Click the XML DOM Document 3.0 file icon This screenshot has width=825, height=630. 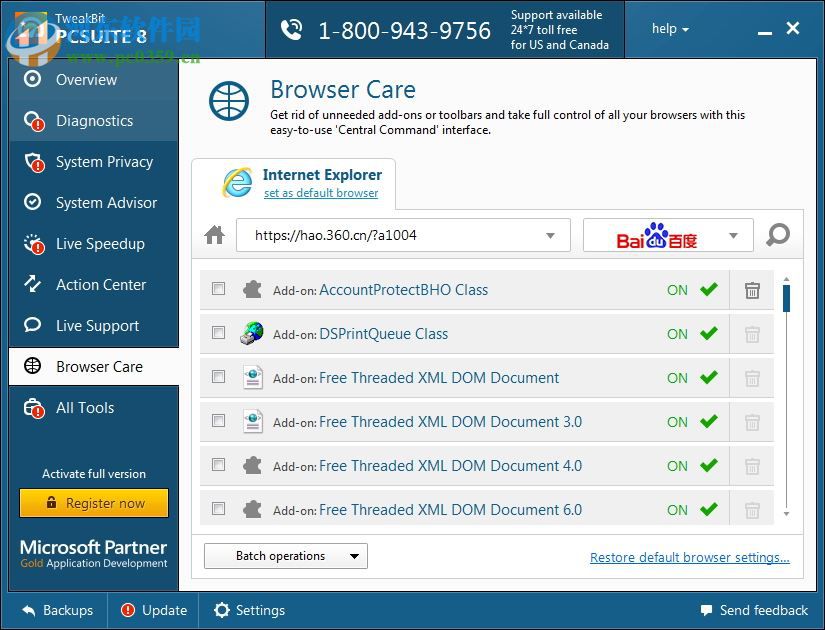[x=253, y=421]
